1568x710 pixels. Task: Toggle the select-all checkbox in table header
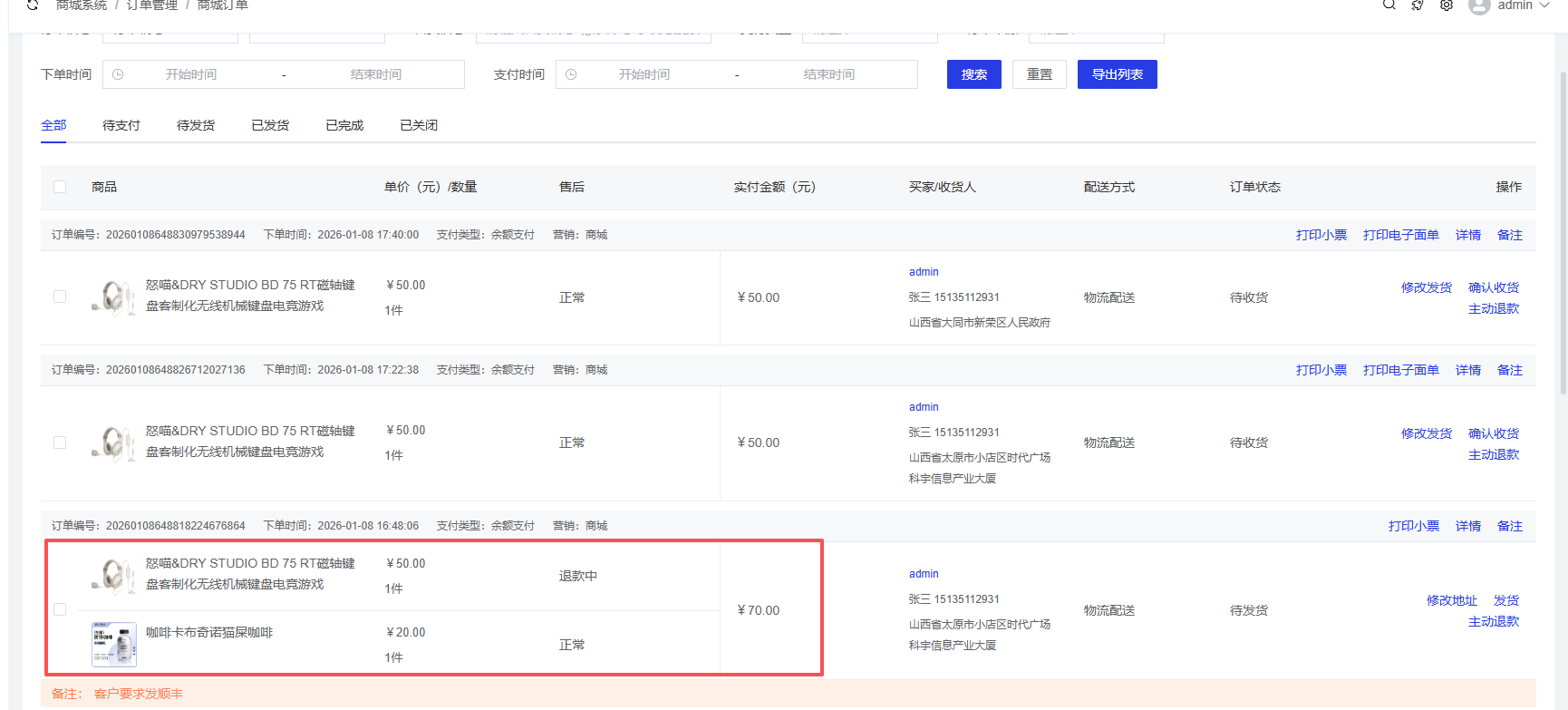point(60,187)
